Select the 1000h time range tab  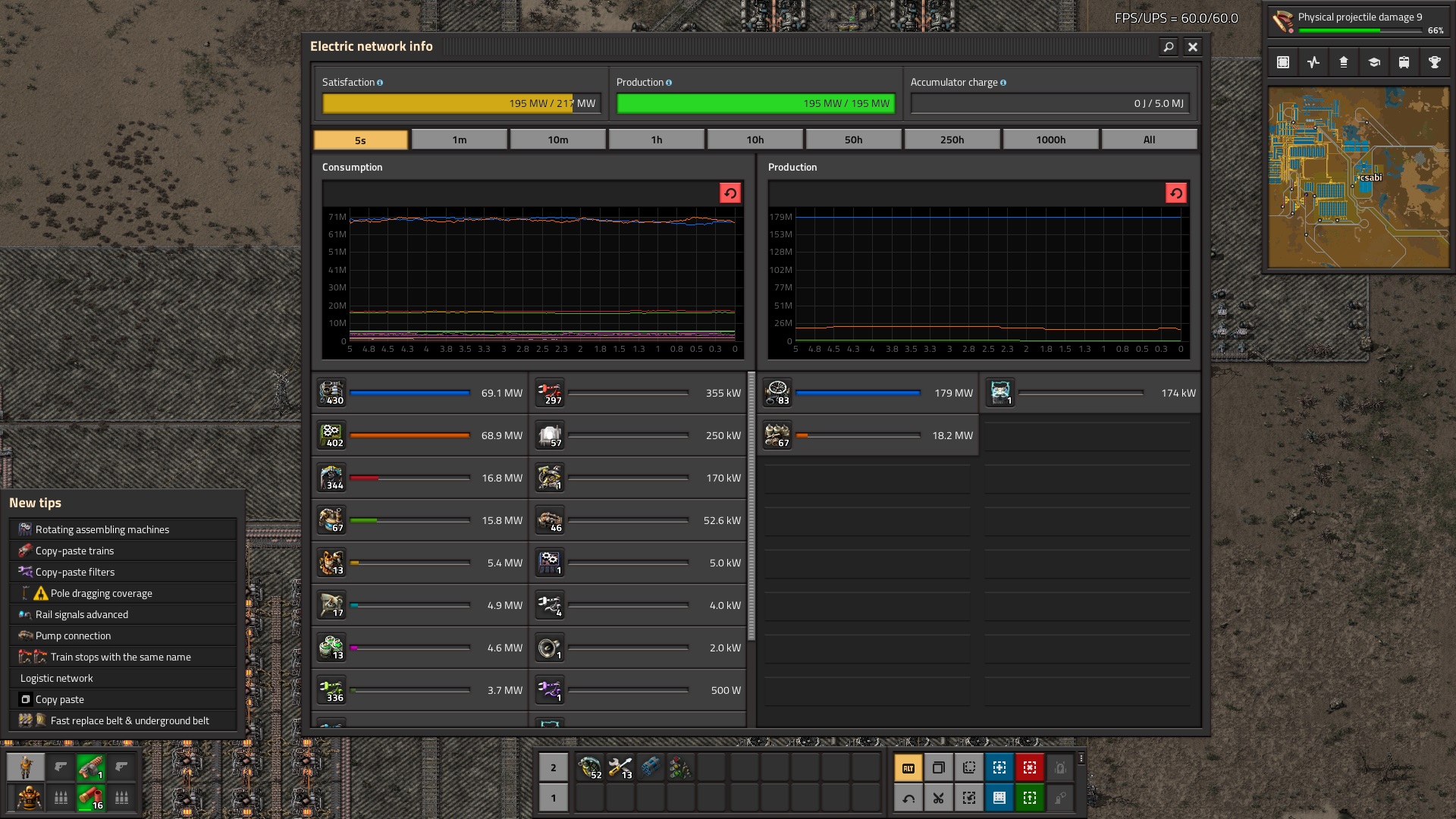pos(1051,140)
